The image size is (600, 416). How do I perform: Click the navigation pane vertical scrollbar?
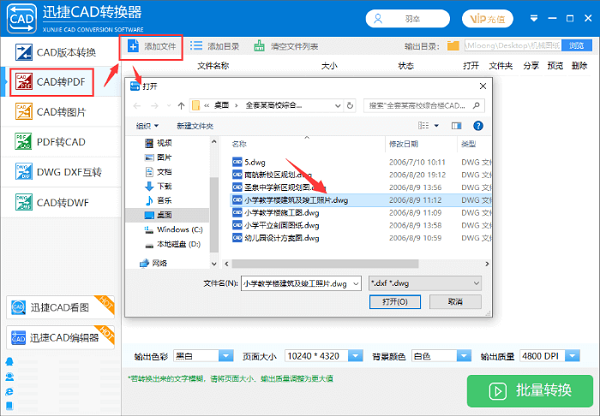[x=214, y=214]
